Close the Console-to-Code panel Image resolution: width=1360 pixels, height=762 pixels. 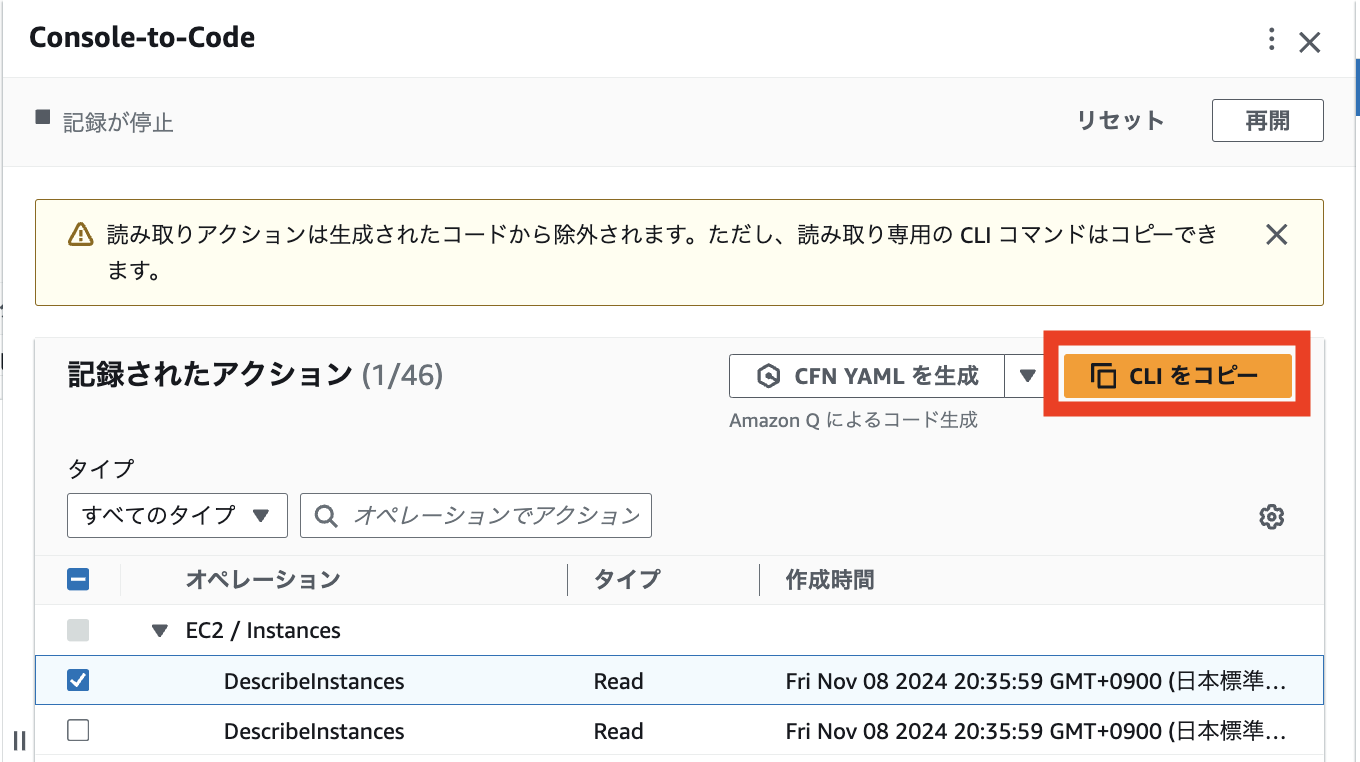tap(1310, 42)
